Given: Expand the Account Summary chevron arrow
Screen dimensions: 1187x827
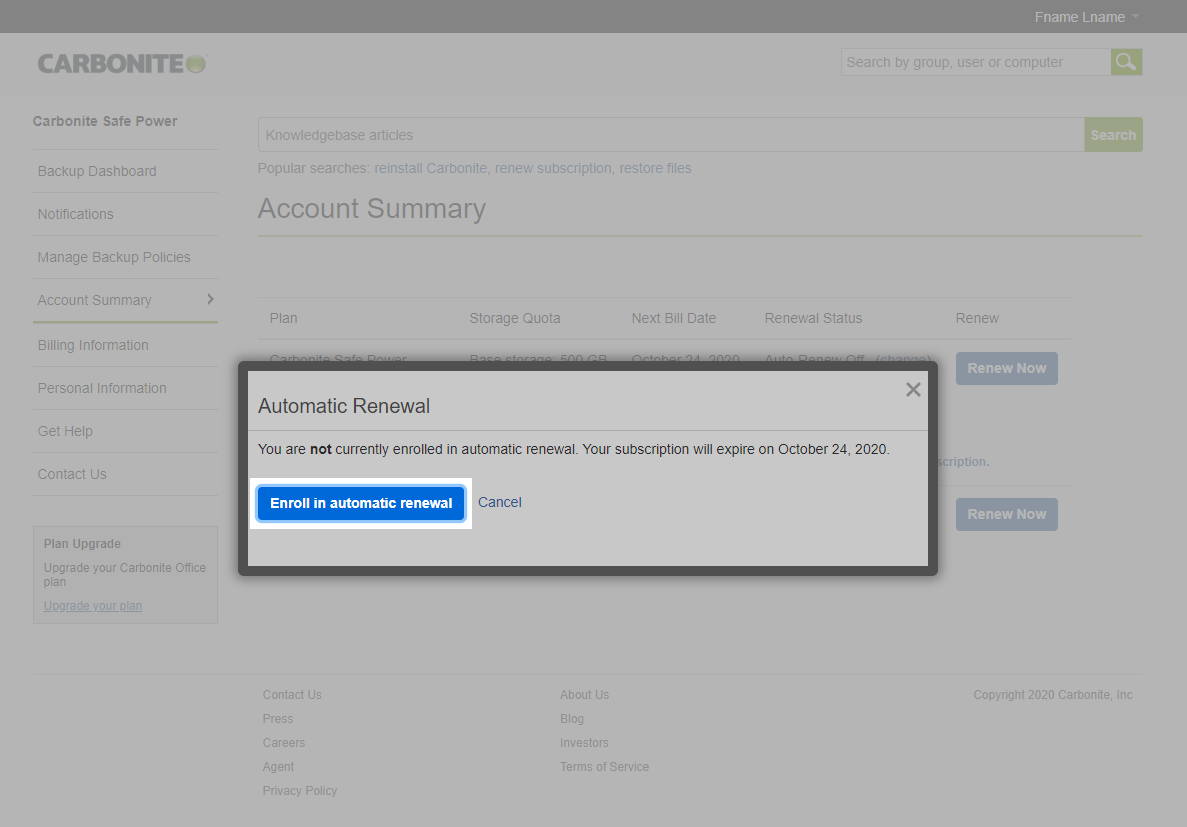Looking at the screenshot, I should point(210,299).
